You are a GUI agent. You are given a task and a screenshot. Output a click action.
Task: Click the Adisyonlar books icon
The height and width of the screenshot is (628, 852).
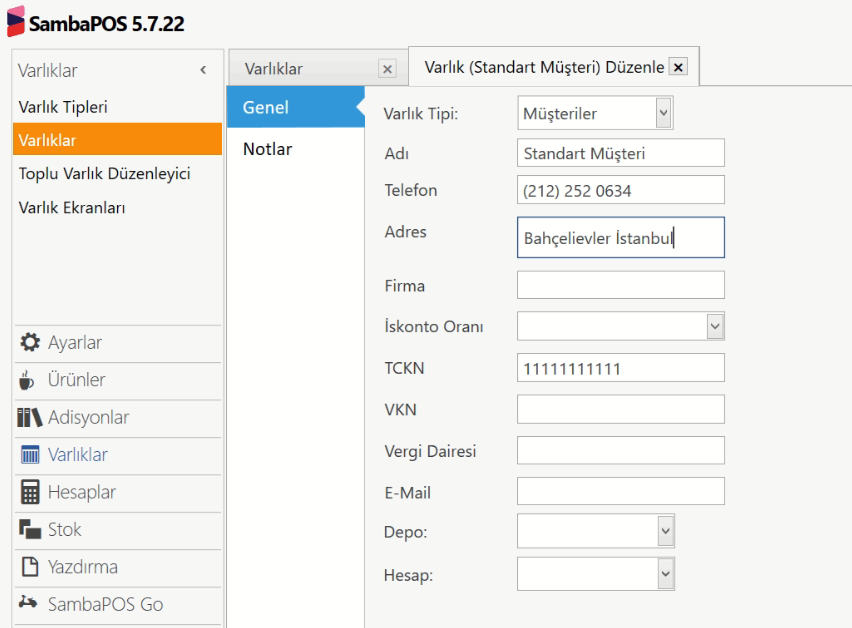coord(30,418)
